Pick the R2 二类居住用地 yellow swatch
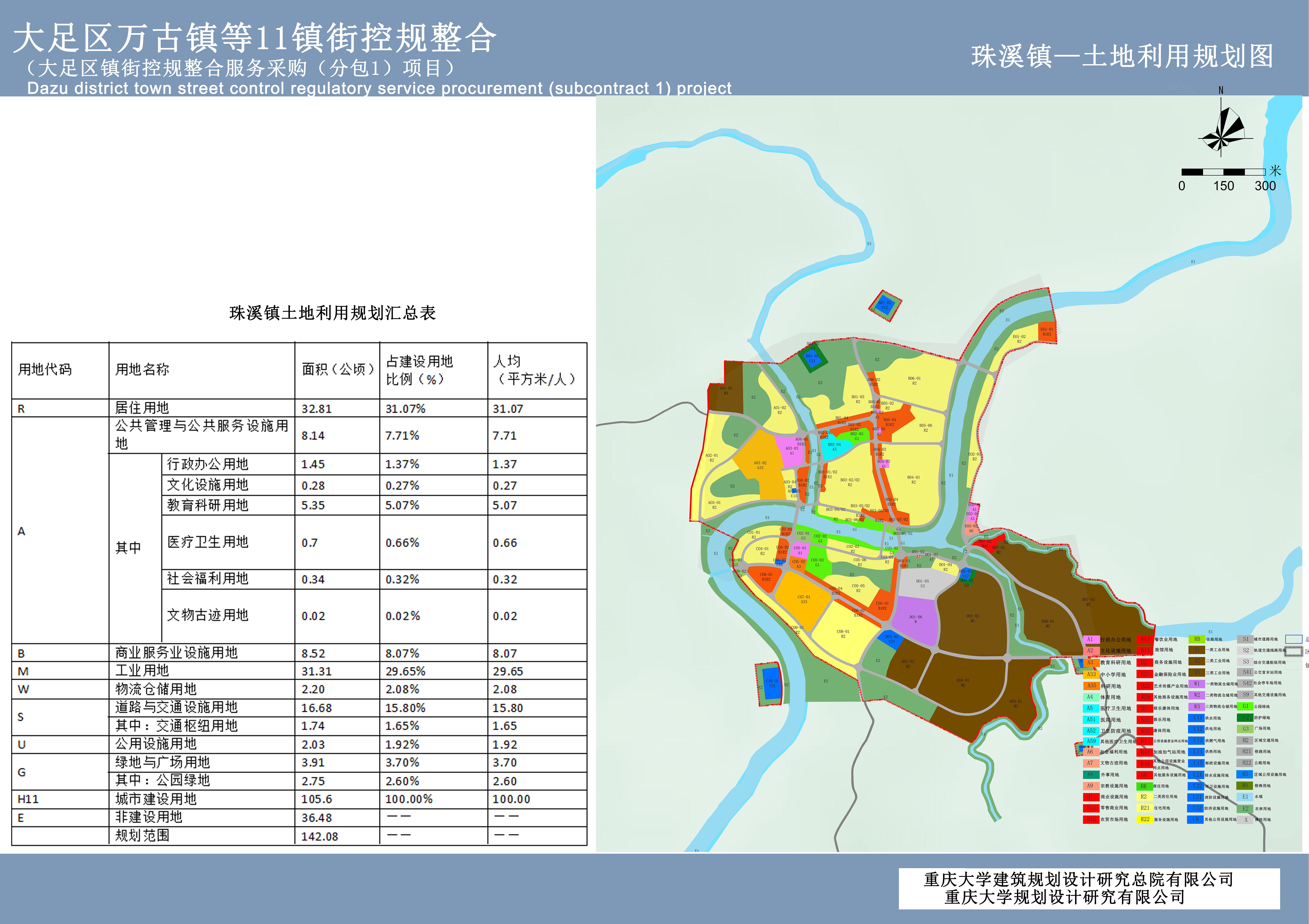Screen dimensions: 1309x924 click(x=1145, y=797)
